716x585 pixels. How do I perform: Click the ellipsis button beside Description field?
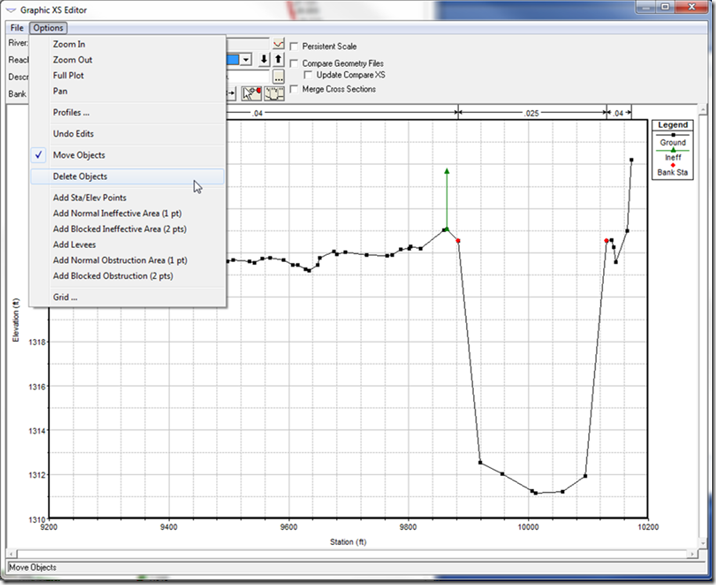tap(278, 76)
